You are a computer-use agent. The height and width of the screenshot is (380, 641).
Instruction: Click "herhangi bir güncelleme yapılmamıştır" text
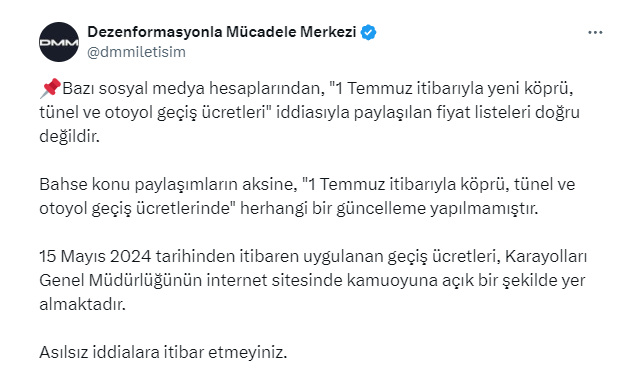389,208
